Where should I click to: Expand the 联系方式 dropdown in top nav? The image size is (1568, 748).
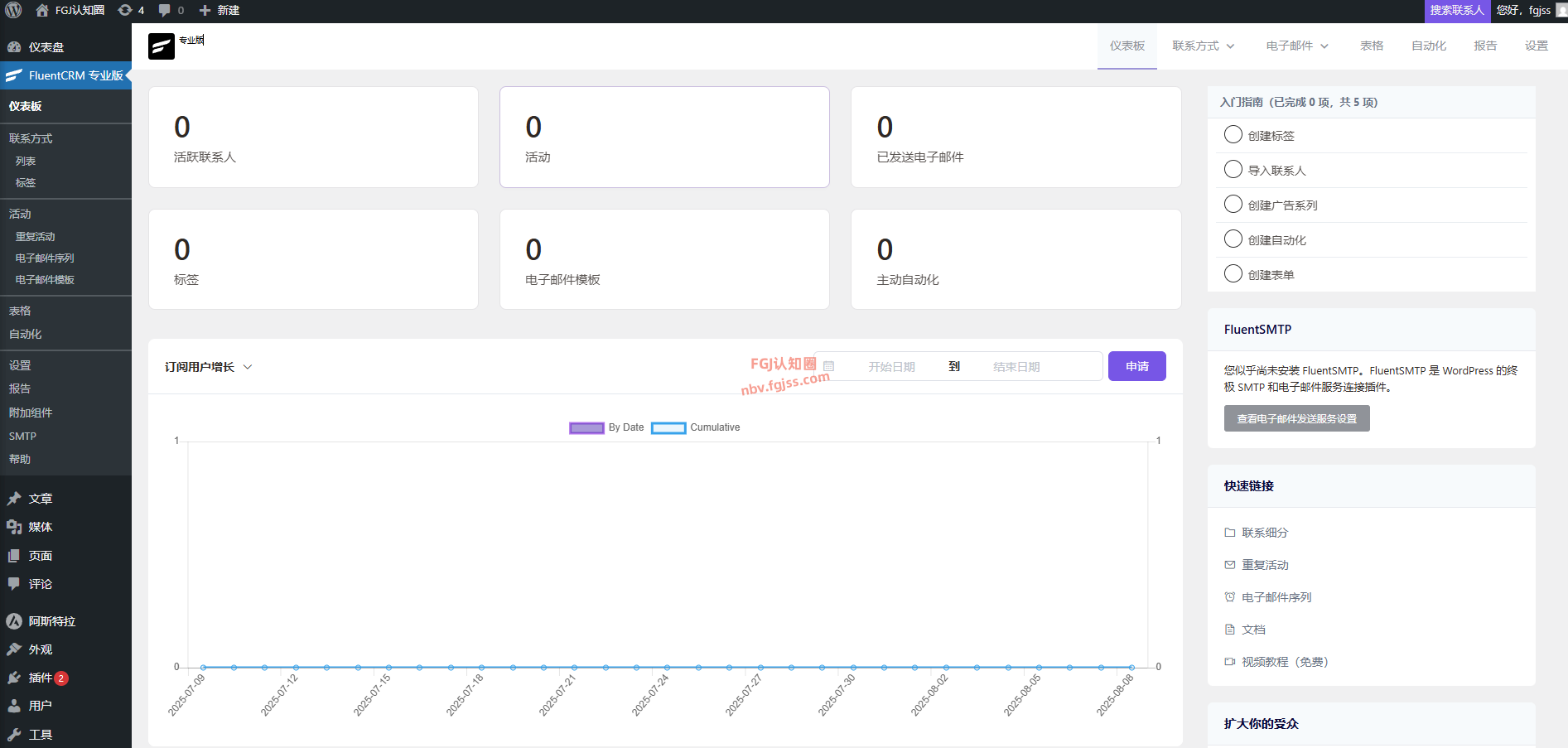coord(1203,46)
